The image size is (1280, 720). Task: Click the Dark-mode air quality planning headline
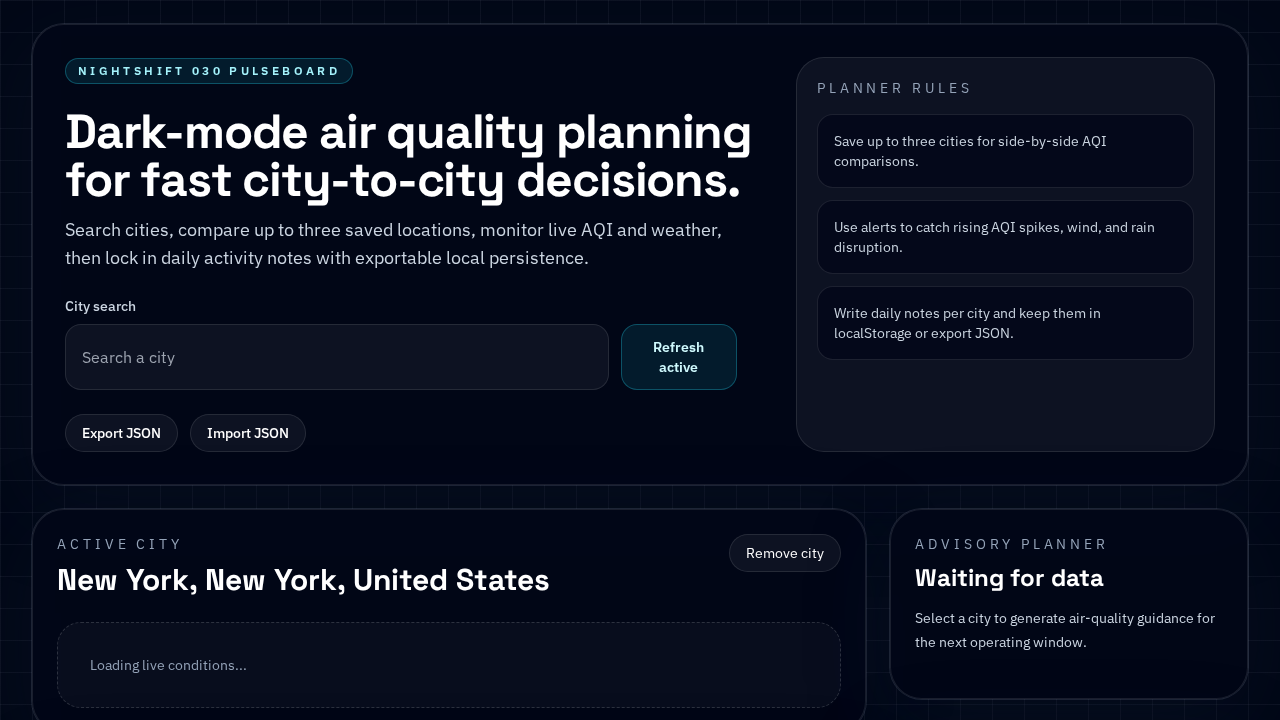coord(408,155)
